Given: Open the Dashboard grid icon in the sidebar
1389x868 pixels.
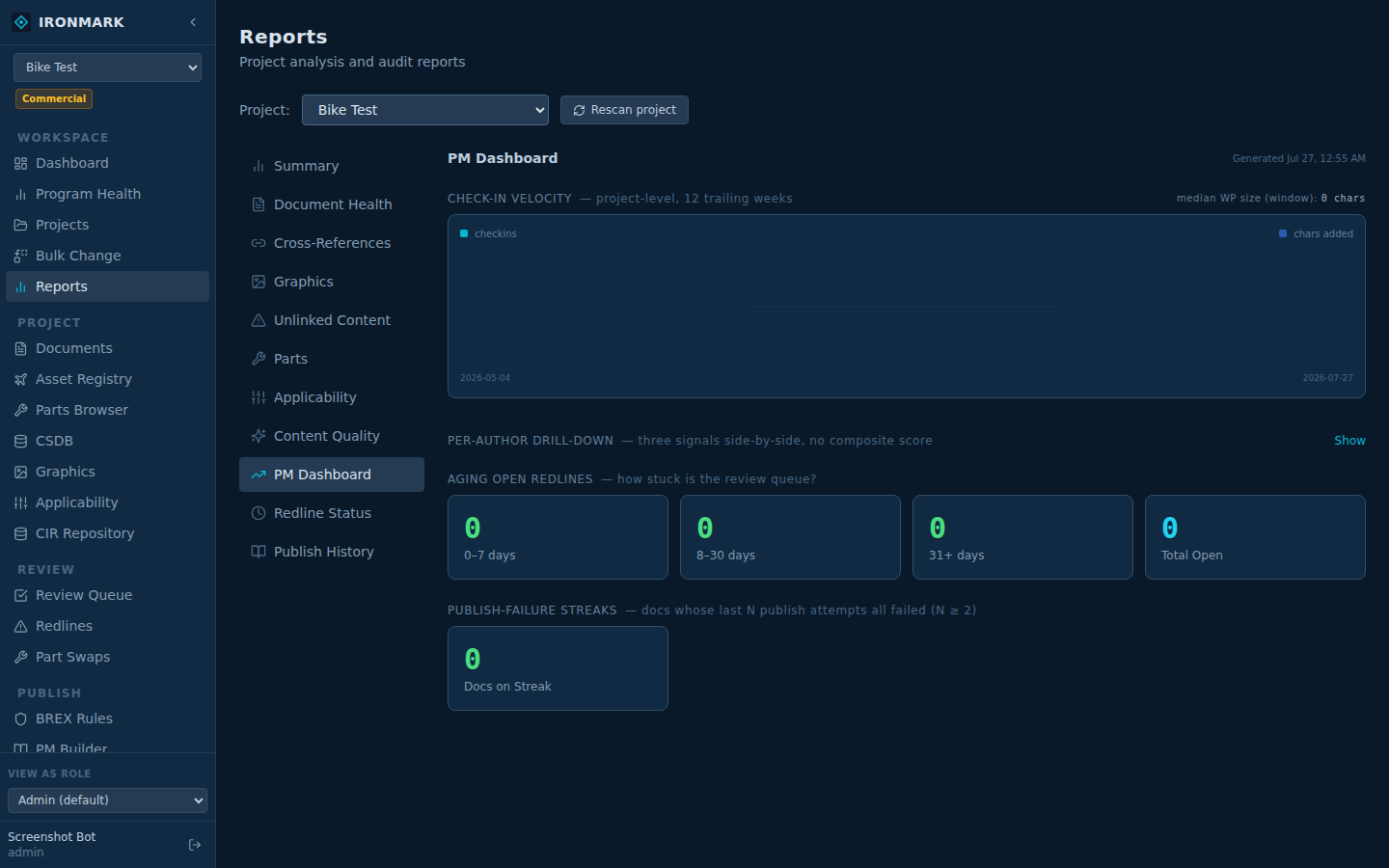Looking at the screenshot, I should pyautogui.click(x=20, y=164).
